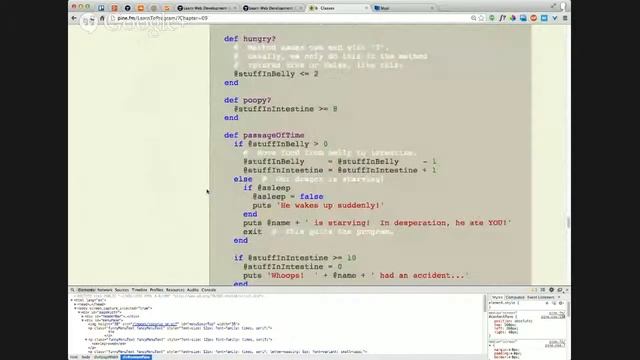Image resolution: width=640 pixels, height=360 pixels.
Task: Select the Computed sidebar tab
Action: click(x=515, y=297)
